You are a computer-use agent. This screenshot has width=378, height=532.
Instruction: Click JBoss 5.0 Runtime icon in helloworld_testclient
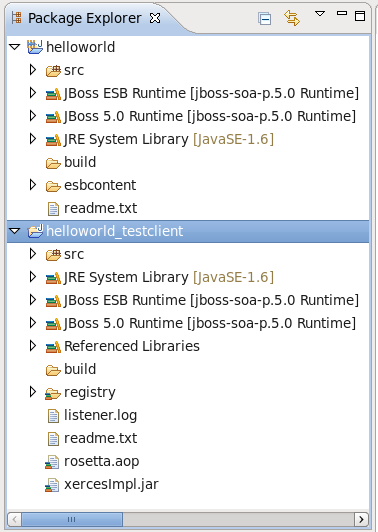pos(54,324)
